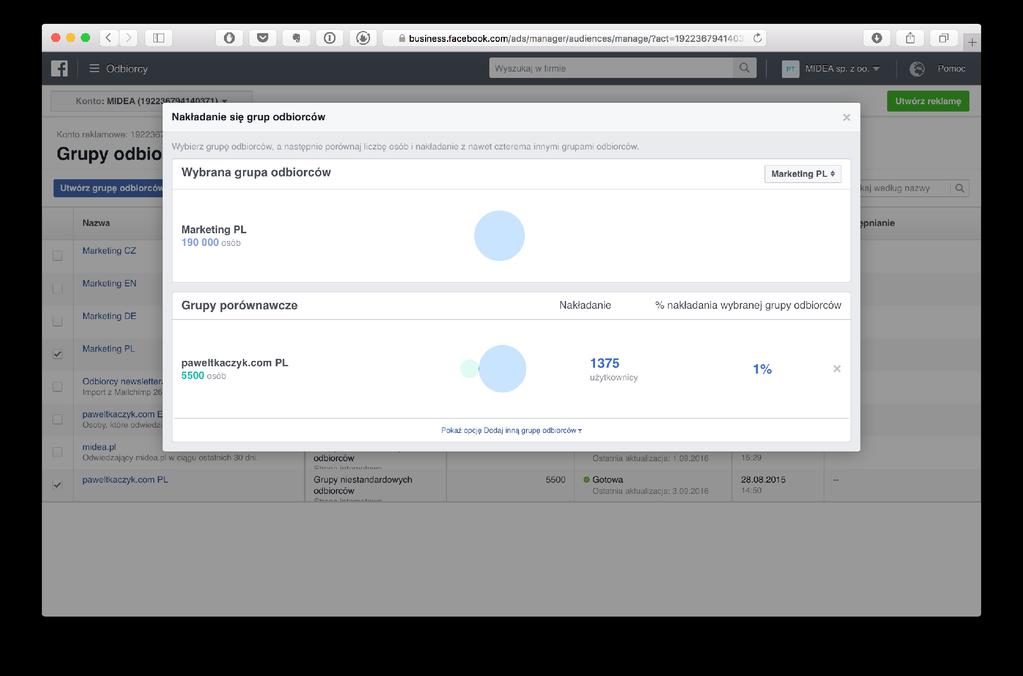Go back in Safari history
Screen dimensions: 1023x676
coord(109,38)
